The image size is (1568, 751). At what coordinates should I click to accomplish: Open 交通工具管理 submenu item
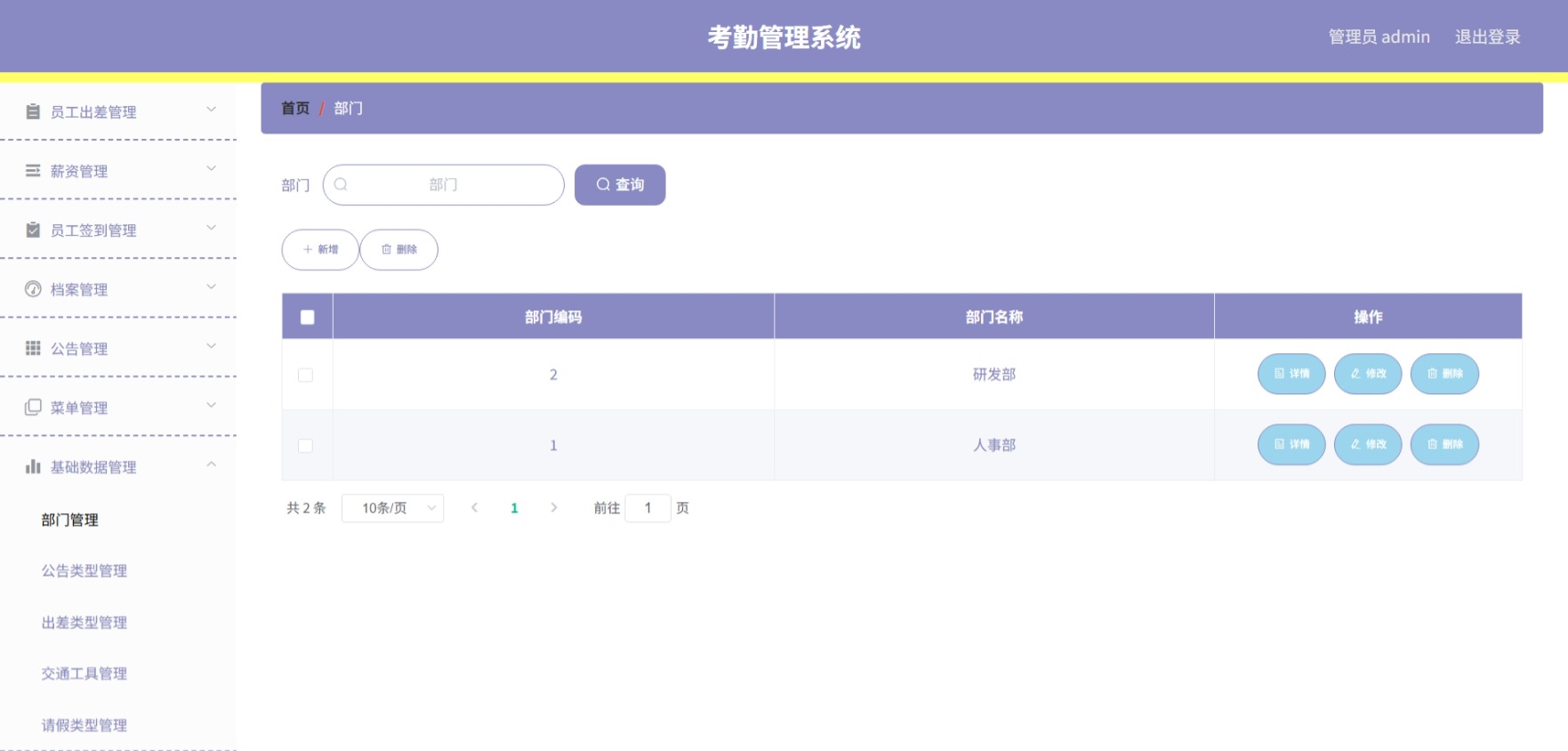84,674
